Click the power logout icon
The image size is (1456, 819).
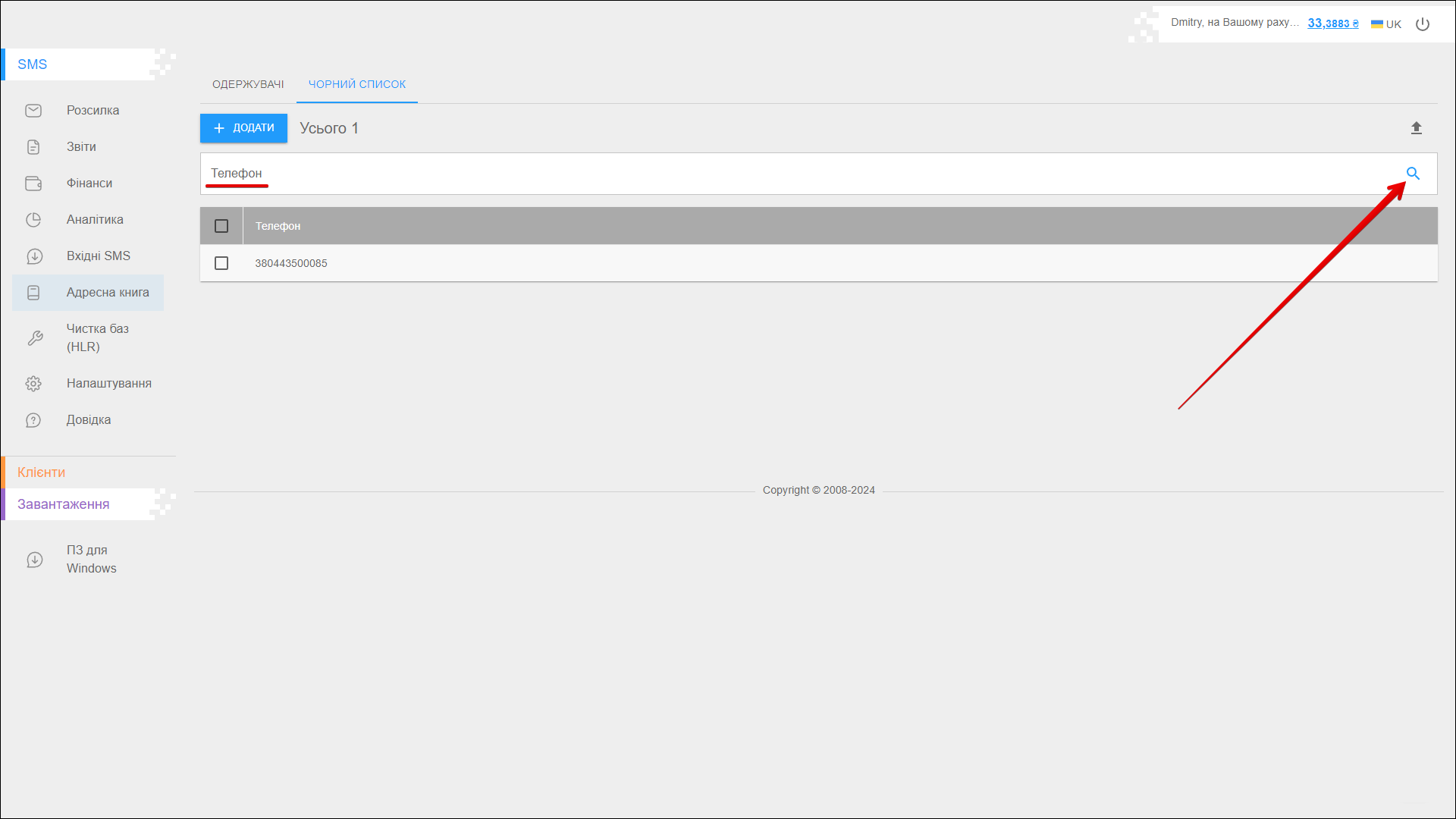pyautogui.click(x=1423, y=24)
